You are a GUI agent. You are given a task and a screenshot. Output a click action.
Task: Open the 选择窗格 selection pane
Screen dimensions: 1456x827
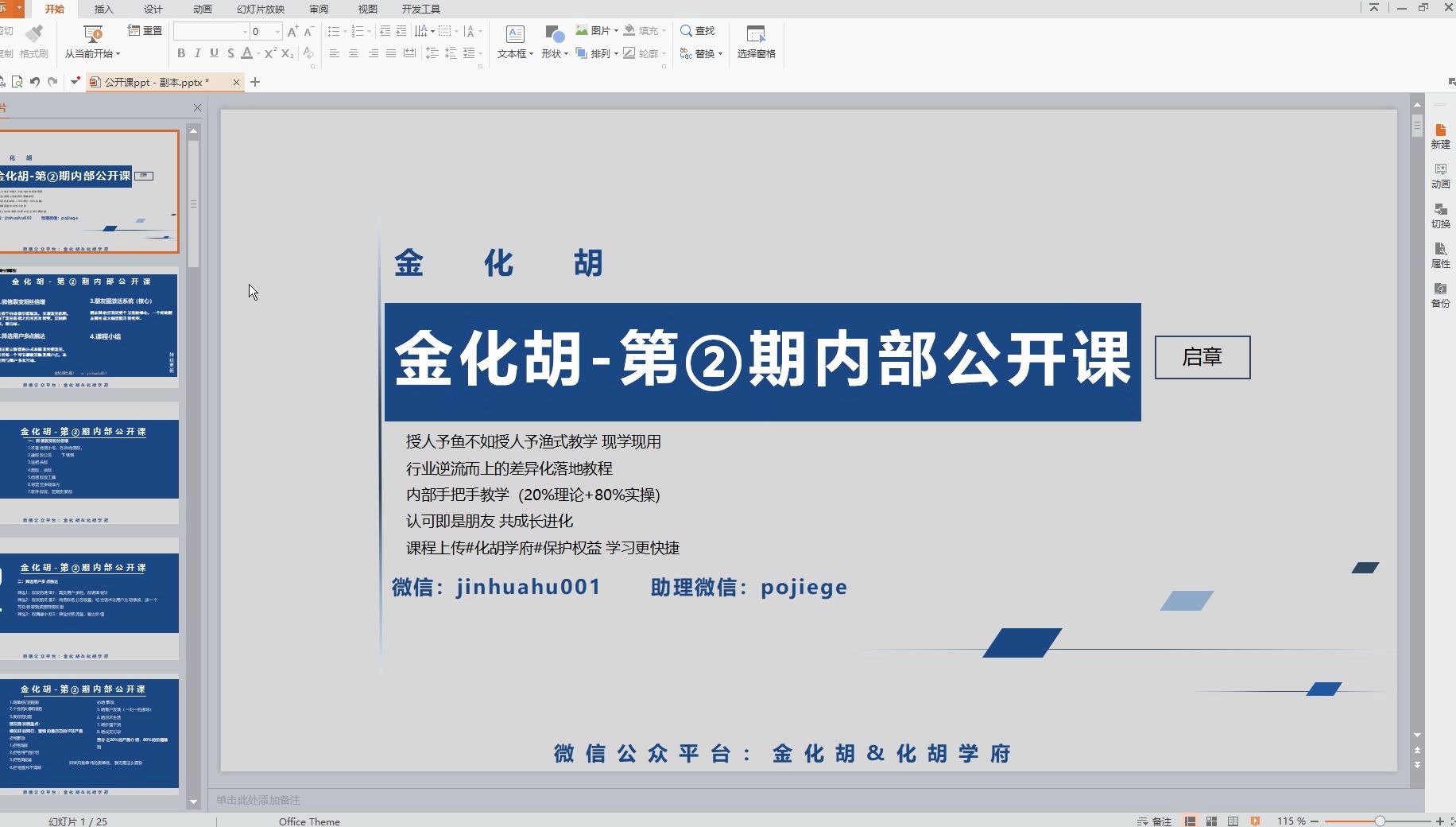tap(756, 41)
